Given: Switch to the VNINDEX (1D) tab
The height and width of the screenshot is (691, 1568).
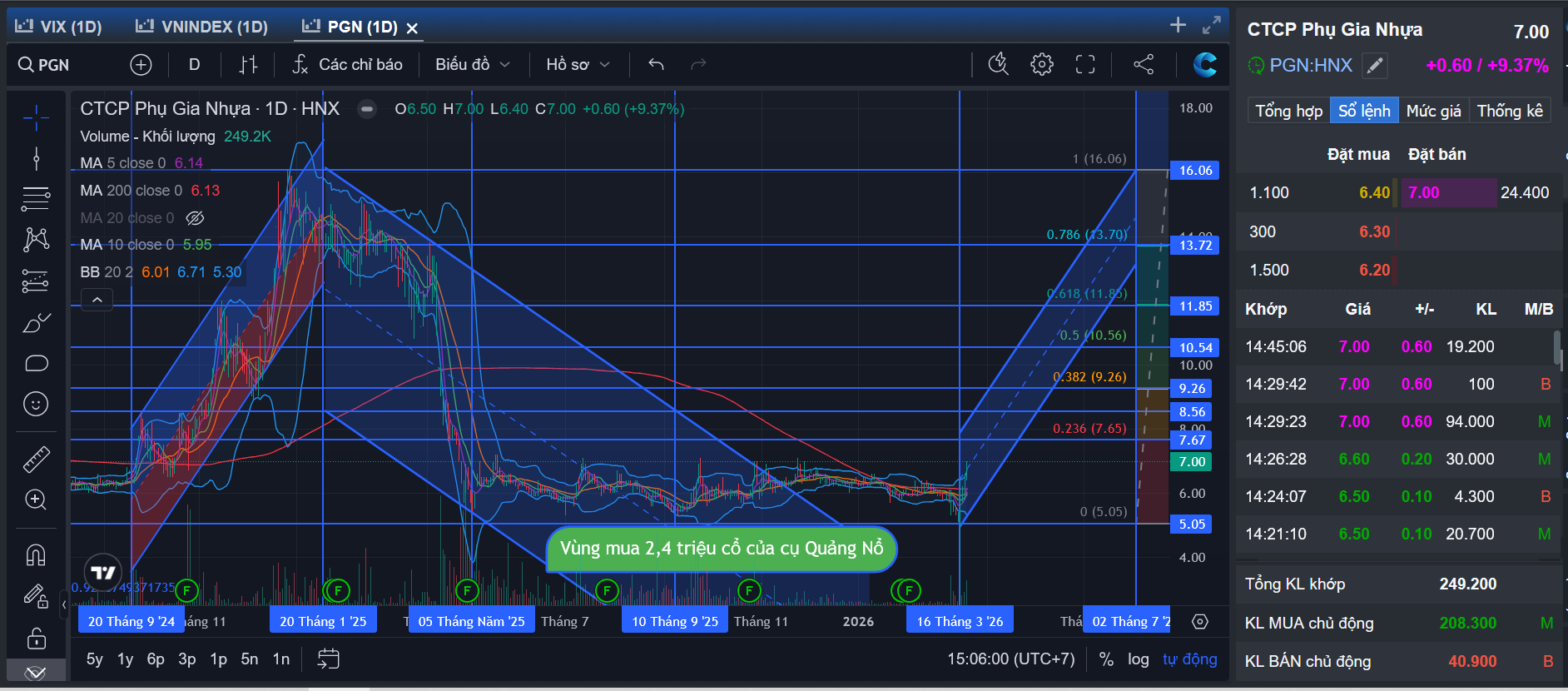Looking at the screenshot, I should tap(201, 27).
